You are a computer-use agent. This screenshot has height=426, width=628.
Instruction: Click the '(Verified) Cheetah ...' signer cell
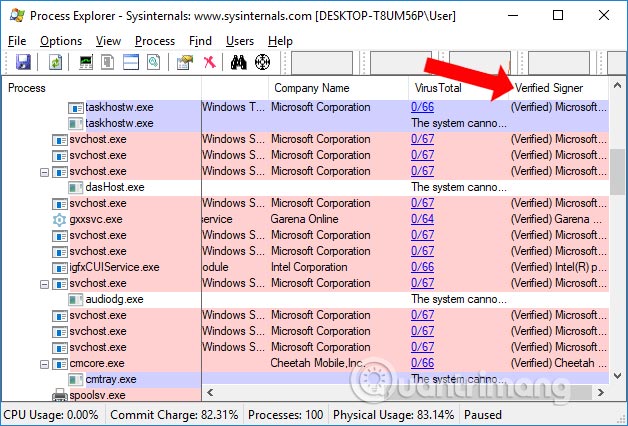558,363
